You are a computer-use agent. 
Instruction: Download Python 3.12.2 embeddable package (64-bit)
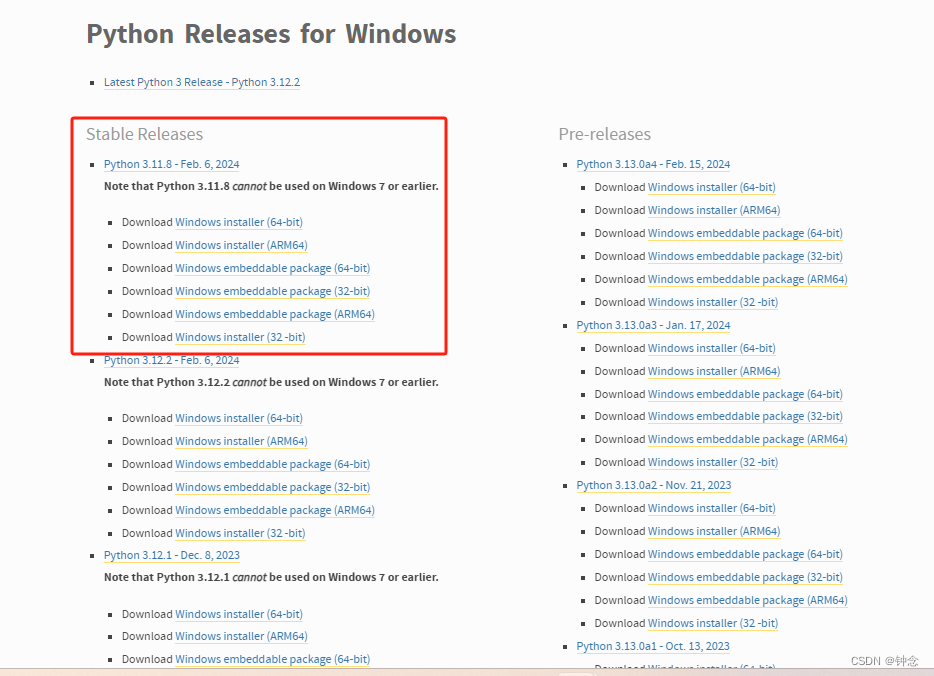(x=272, y=465)
